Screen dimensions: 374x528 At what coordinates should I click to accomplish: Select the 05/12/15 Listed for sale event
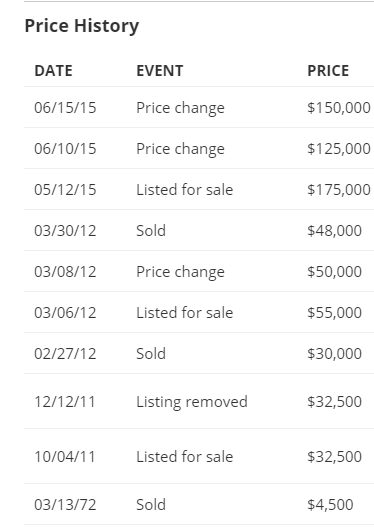point(185,190)
